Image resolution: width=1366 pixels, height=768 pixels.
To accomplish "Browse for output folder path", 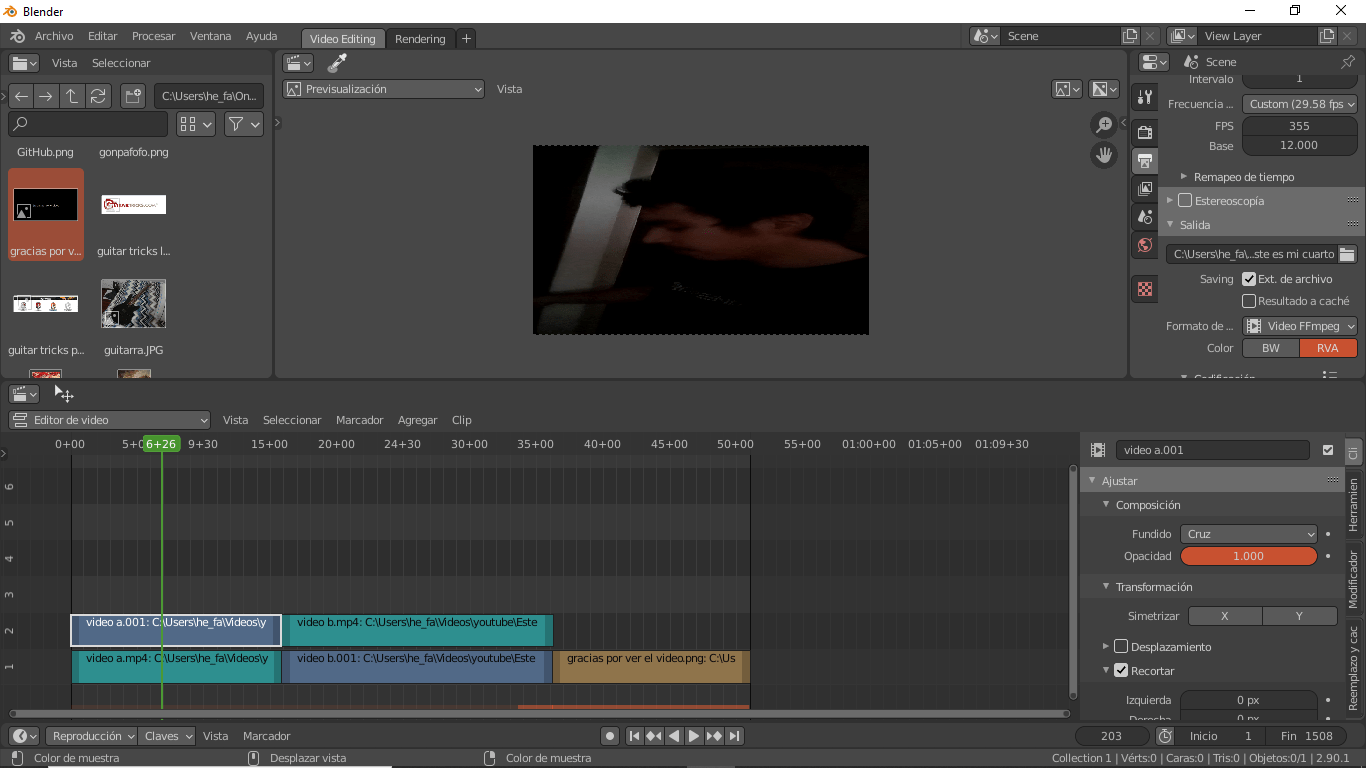I will (x=1347, y=254).
